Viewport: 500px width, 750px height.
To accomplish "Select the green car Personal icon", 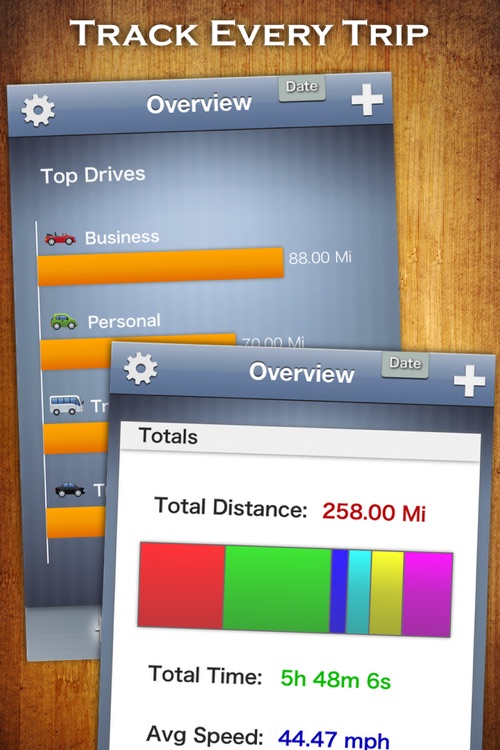I will click(x=64, y=321).
